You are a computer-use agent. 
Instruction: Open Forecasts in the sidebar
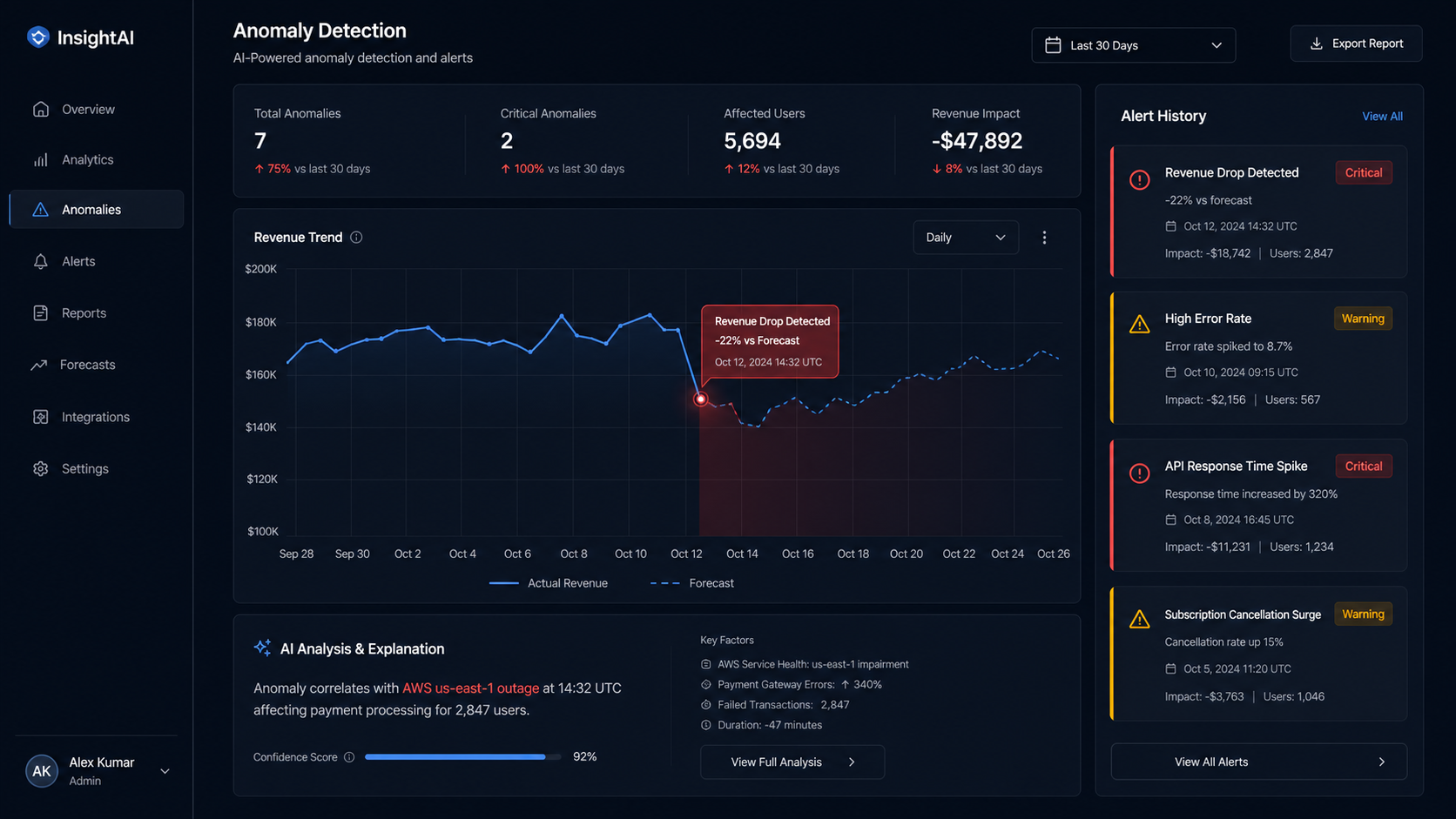96,365
